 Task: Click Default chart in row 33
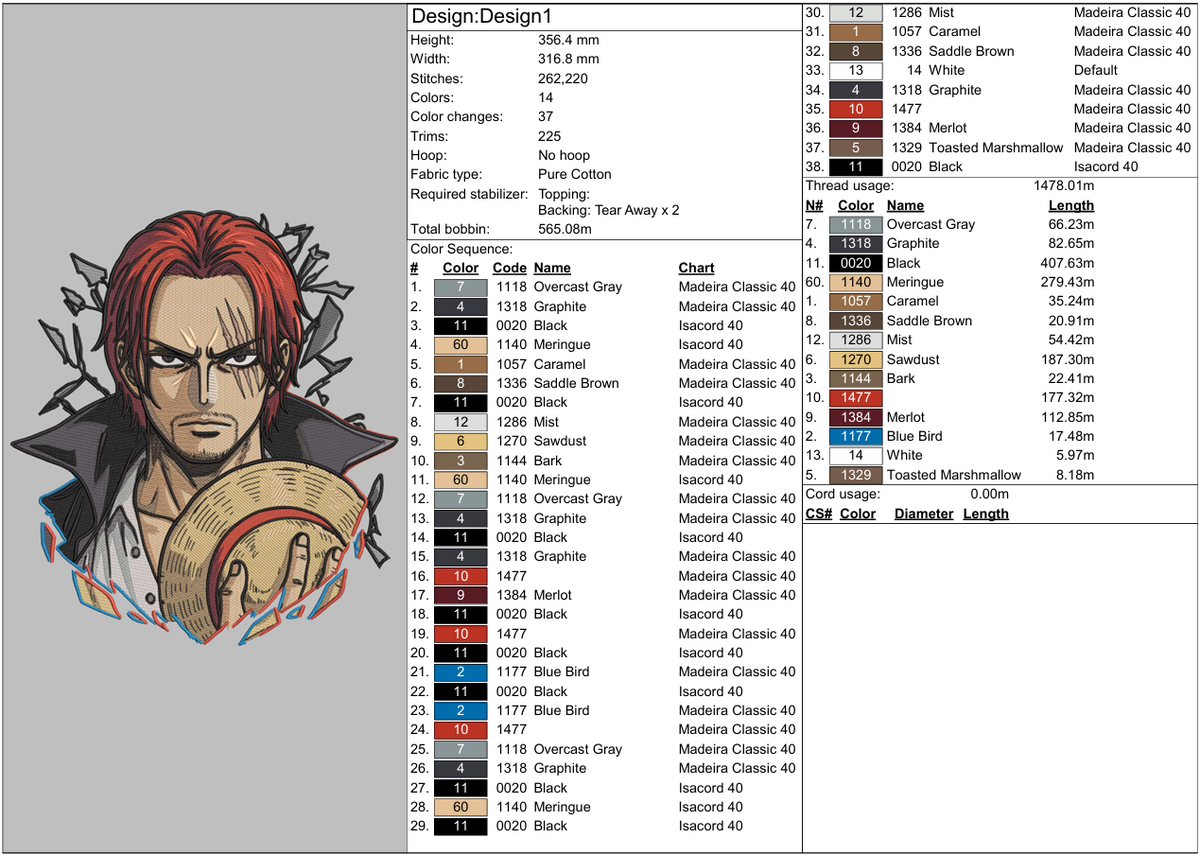pyautogui.click(x=1096, y=70)
